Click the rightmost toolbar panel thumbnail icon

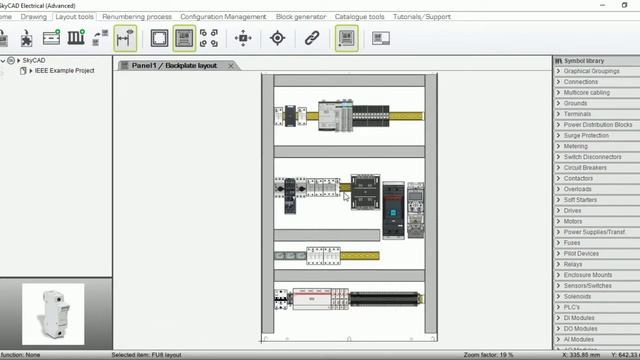click(x=381, y=38)
